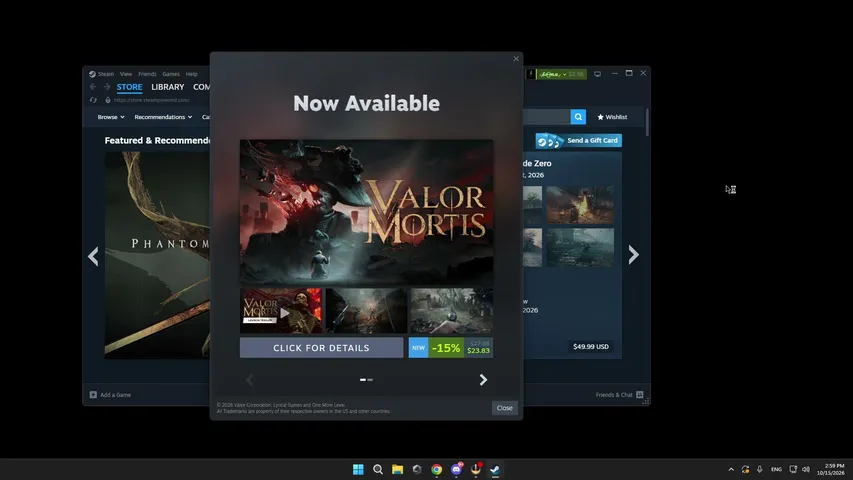Screen dimensions: 853x480
Task: Open the Help menu
Action: 191,74
